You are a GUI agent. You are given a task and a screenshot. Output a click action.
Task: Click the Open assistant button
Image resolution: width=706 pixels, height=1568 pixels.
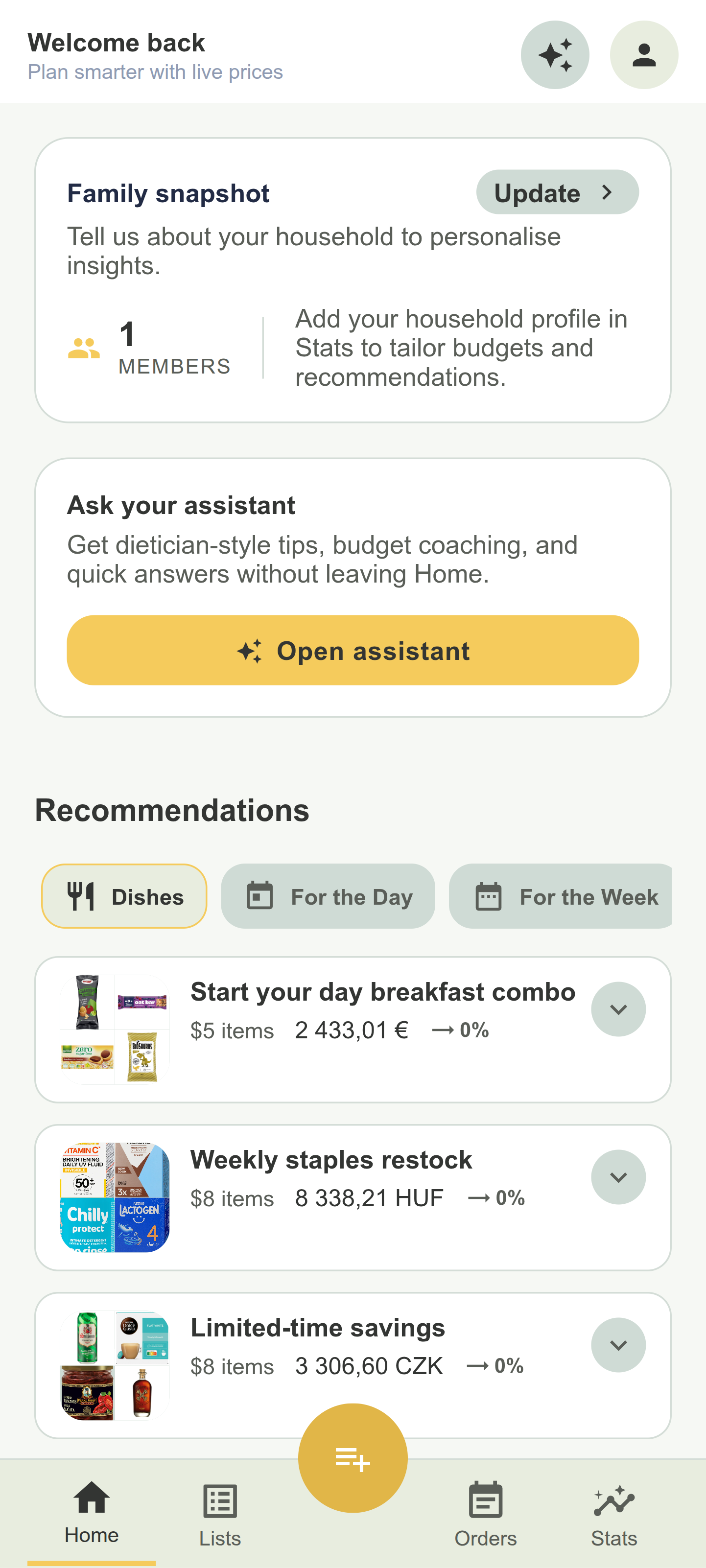[x=353, y=650]
